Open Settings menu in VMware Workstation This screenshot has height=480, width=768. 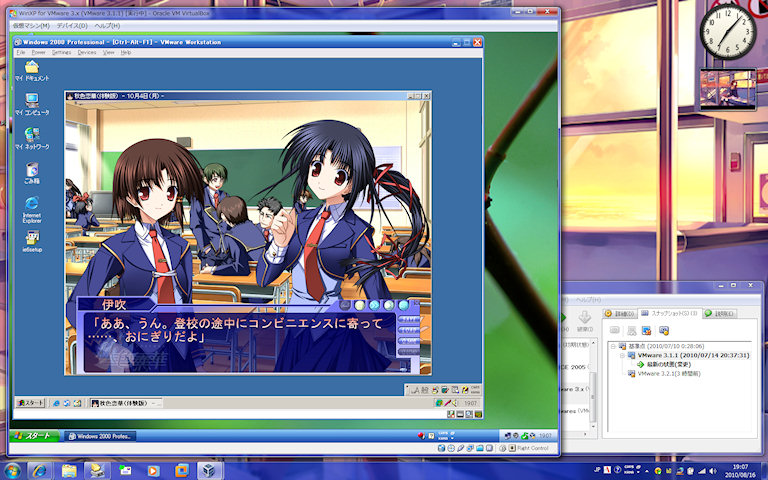61,52
